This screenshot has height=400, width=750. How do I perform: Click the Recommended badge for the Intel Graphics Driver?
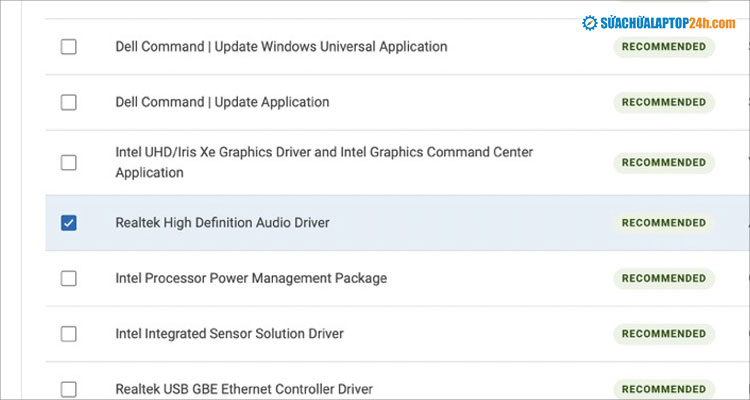664,162
